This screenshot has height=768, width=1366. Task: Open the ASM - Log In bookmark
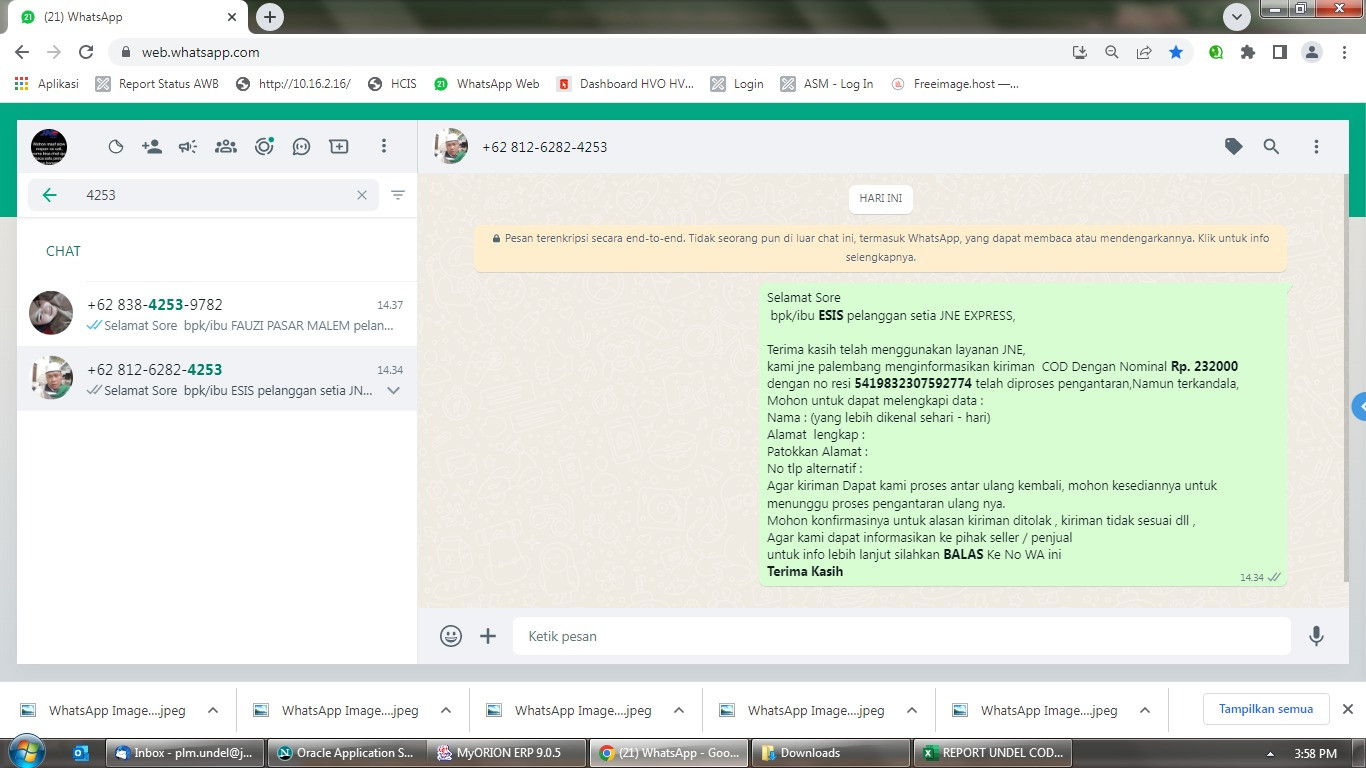pyautogui.click(x=827, y=84)
